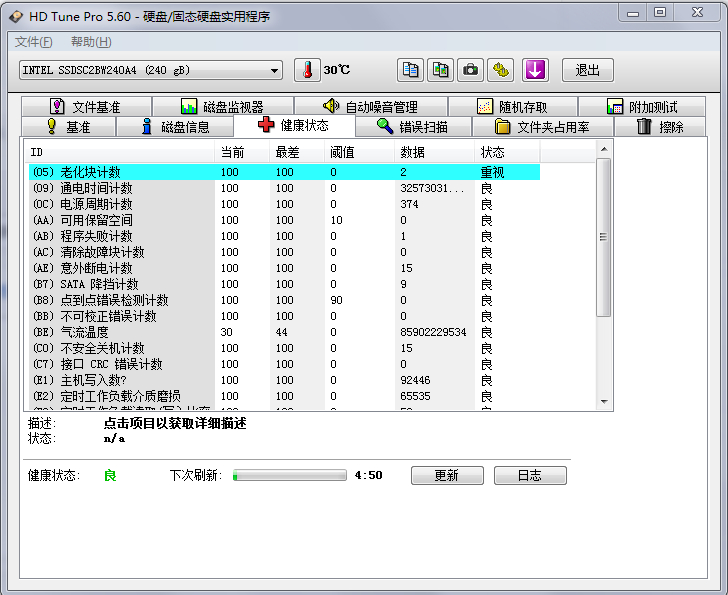Select the (09) 通电时间计数 row
Viewport: 728px width, 595px height.
point(284,188)
